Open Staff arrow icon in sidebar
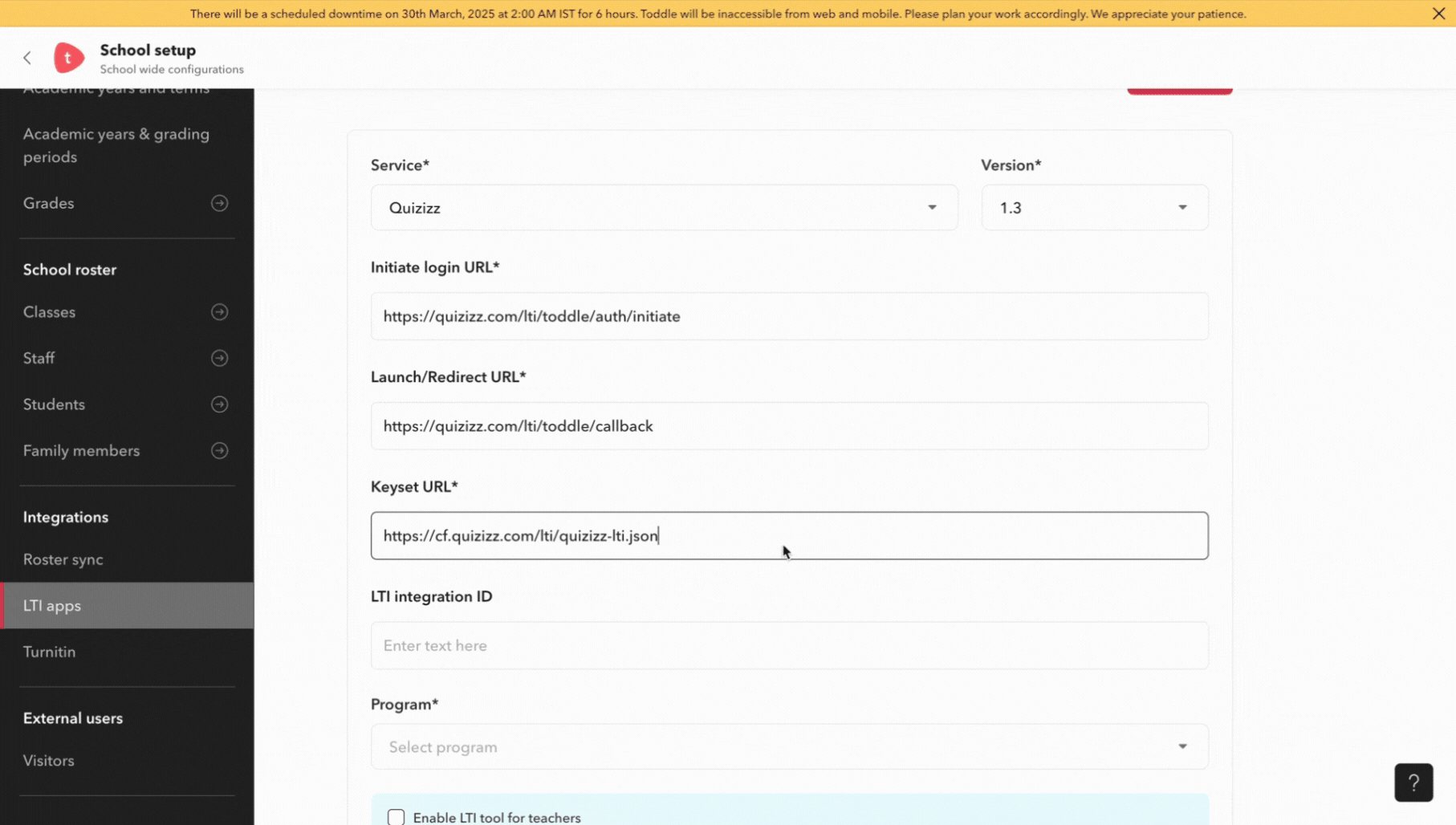This screenshot has width=1456, height=825. [x=219, y=358]
